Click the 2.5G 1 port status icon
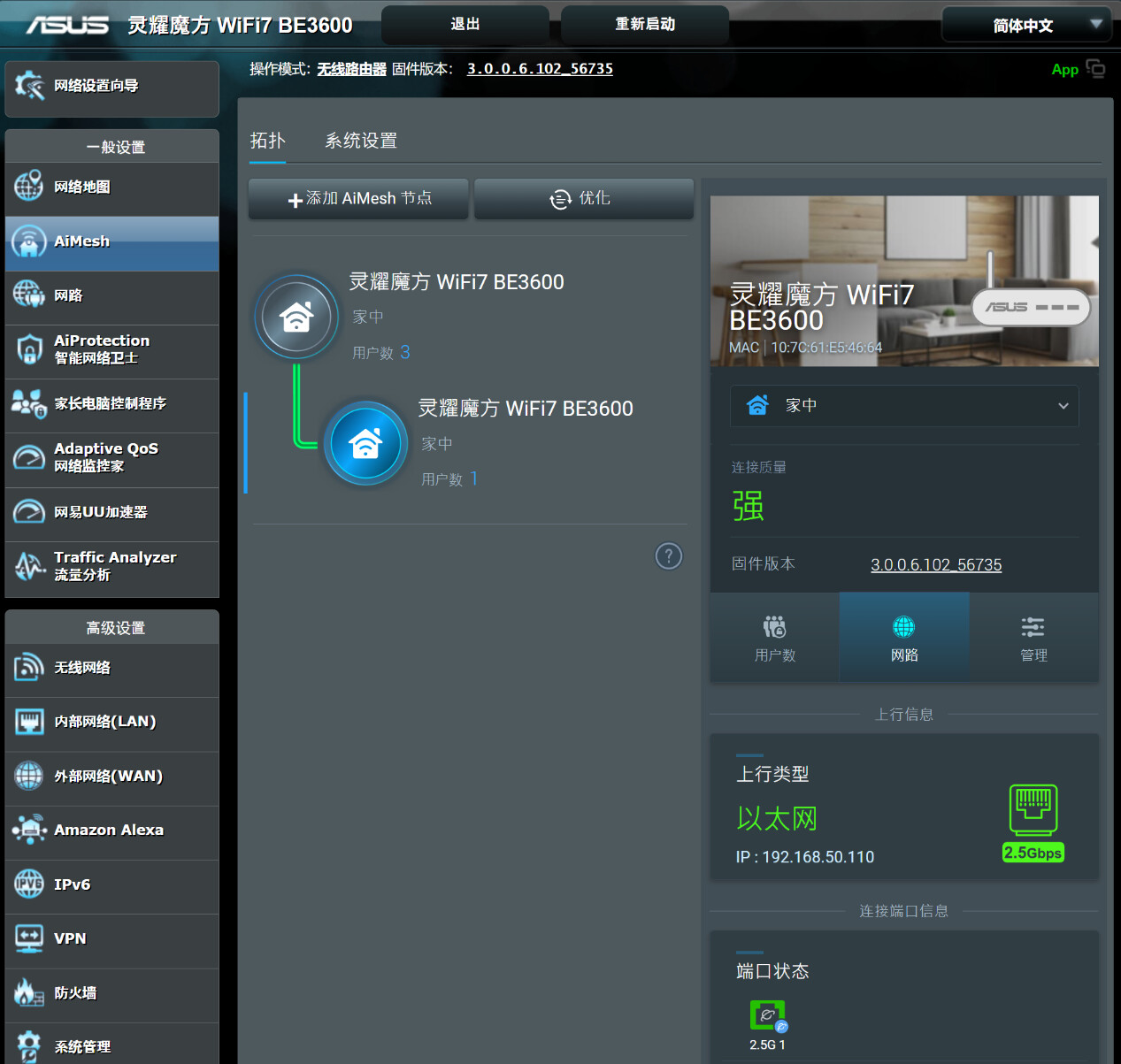 767,1015
